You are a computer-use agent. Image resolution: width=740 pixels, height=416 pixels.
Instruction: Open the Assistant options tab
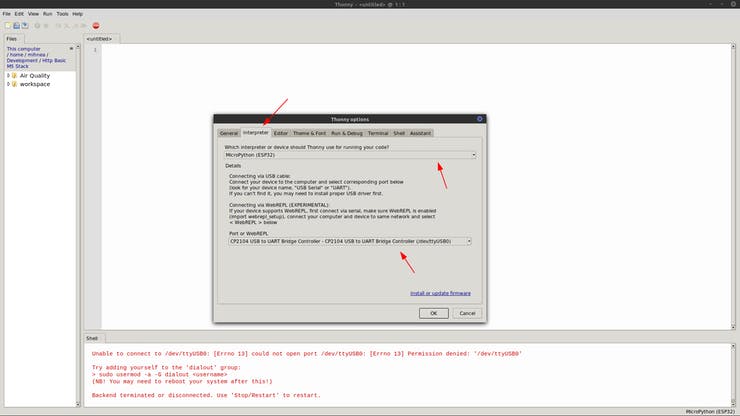420,133
